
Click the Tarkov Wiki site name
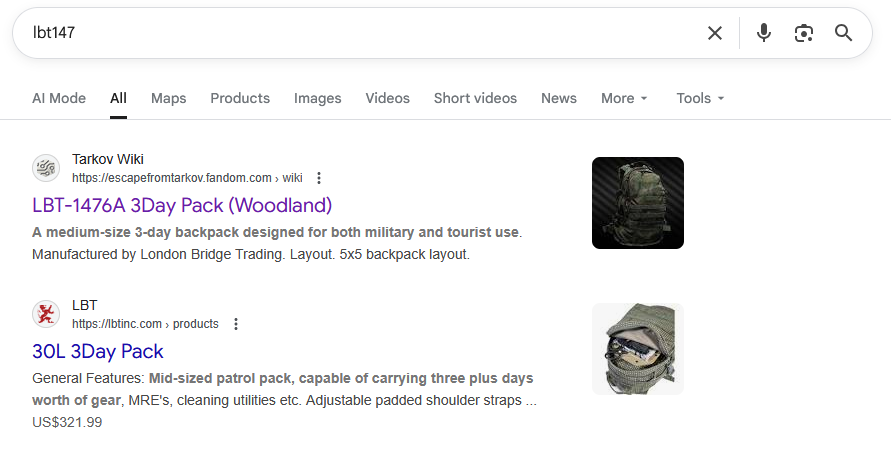pos(108,159)
